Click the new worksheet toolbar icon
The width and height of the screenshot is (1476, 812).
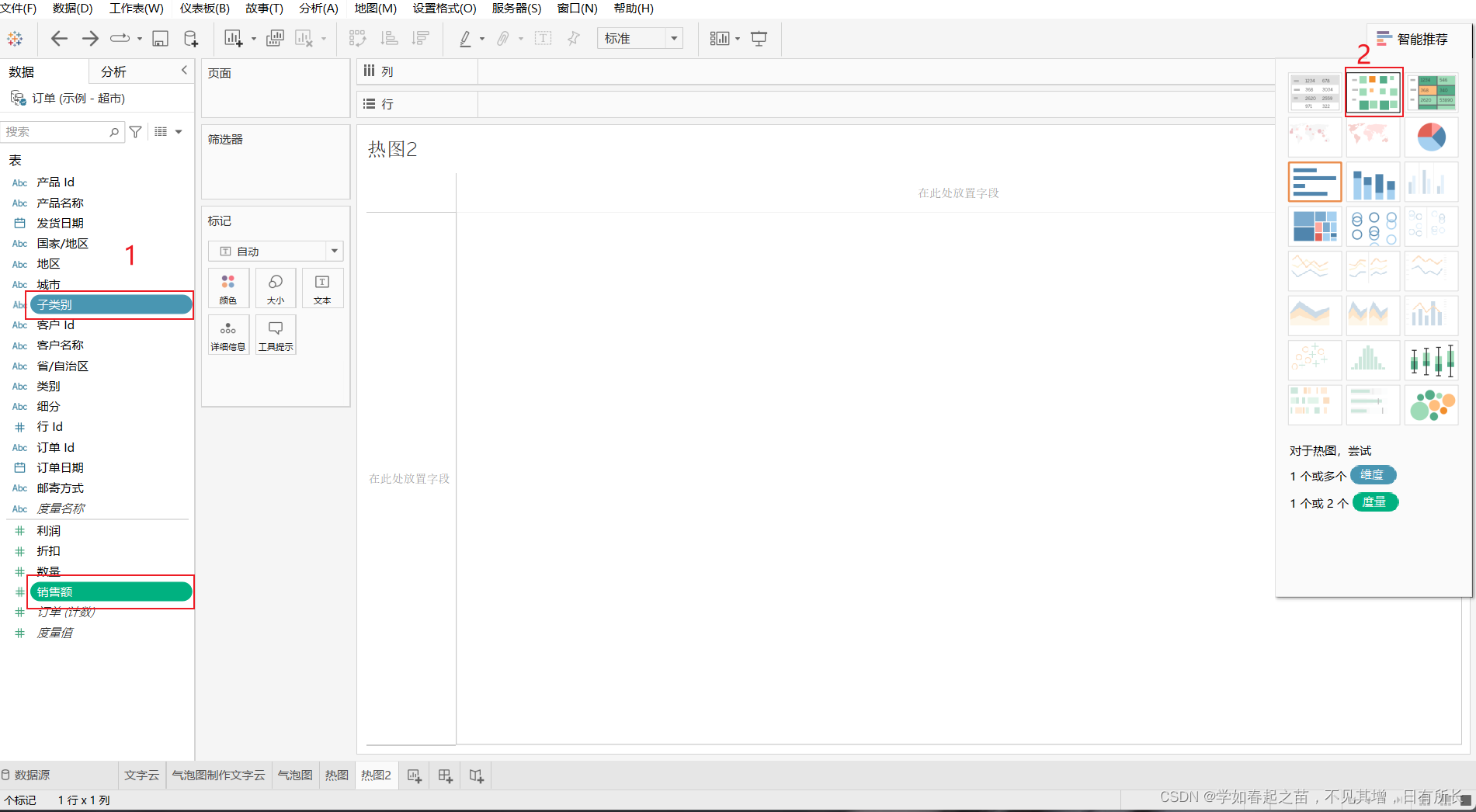234,38
